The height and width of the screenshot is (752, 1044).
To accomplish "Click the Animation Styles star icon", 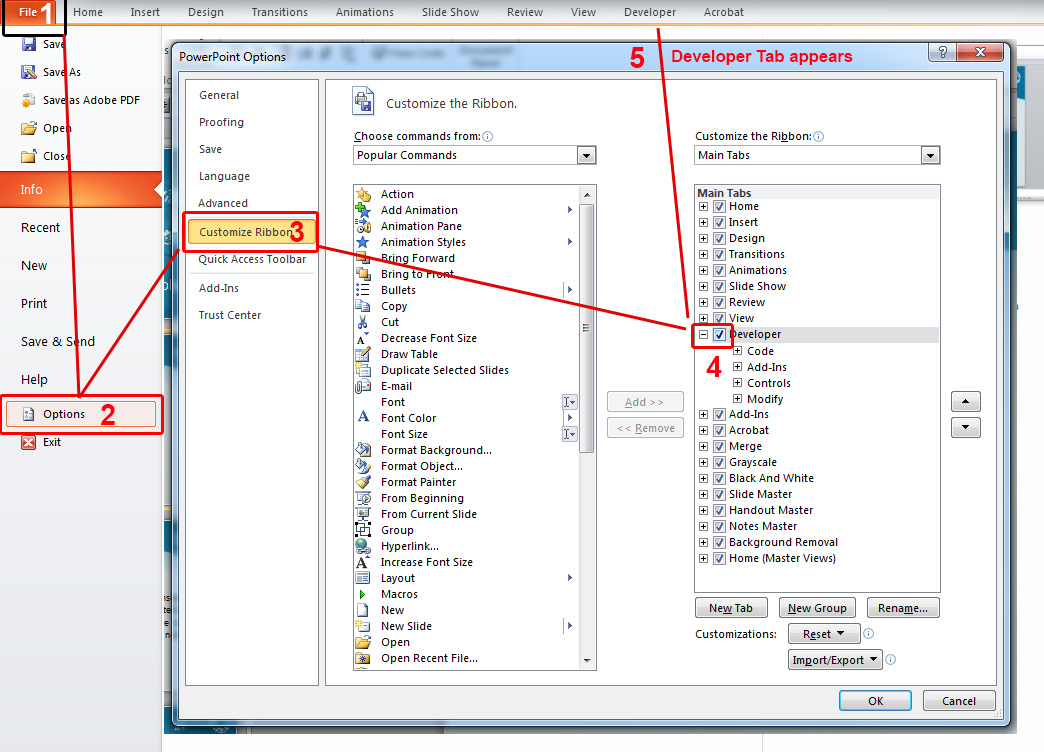I will [363, 242].
